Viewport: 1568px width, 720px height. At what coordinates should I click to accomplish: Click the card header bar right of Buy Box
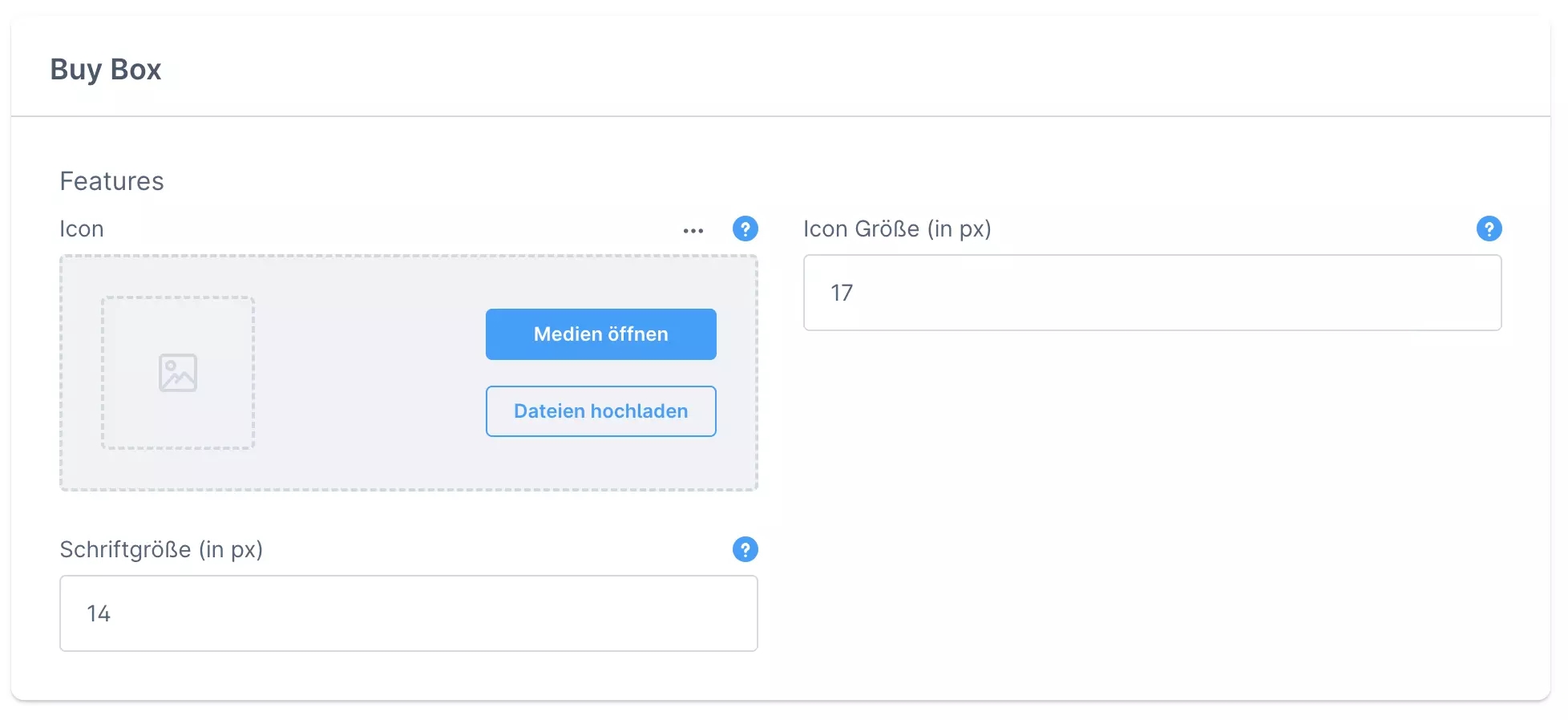click(x=802, y=70)
